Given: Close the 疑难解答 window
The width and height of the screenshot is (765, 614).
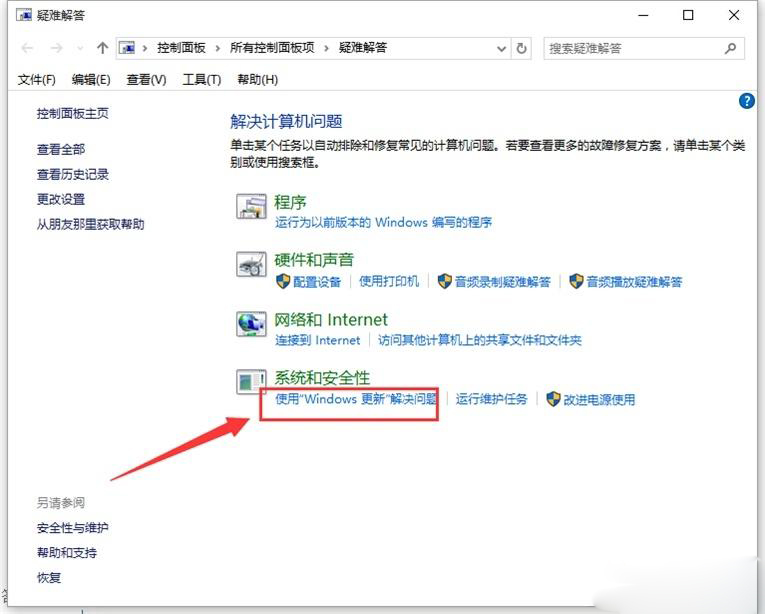Looking at the screenshot, I should click(x=734, y=16).
